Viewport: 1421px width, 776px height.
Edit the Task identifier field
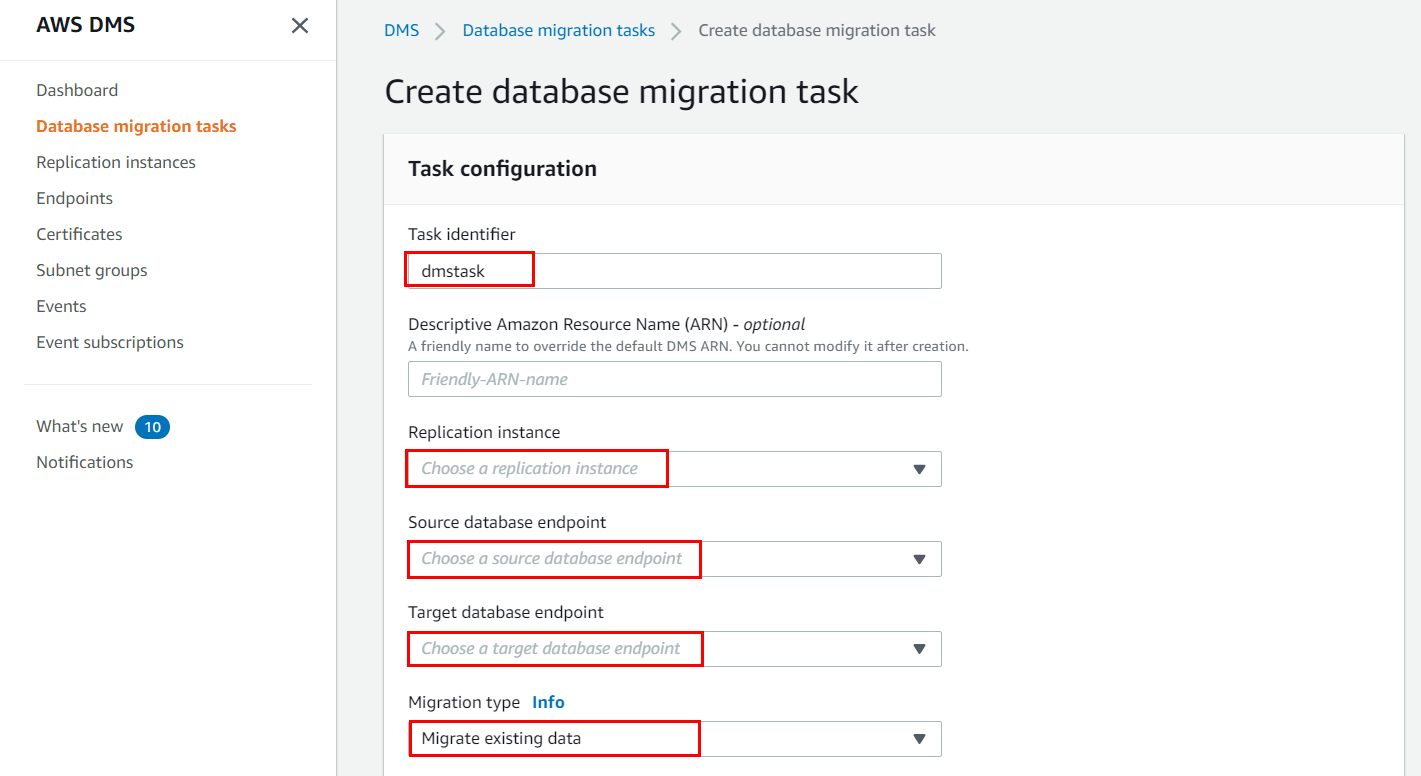(674, 270)
